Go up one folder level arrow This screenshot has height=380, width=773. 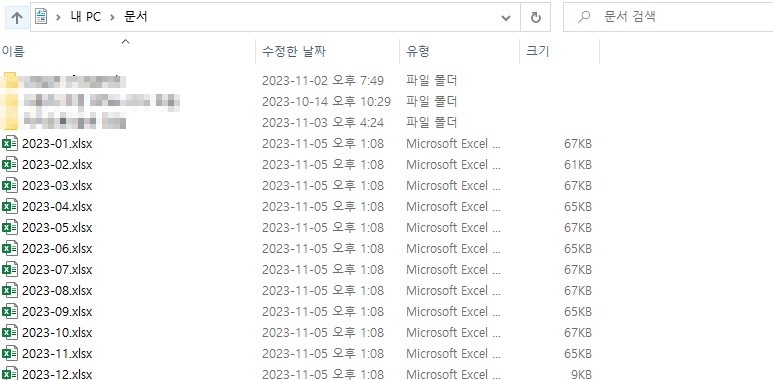click(17, 18)
